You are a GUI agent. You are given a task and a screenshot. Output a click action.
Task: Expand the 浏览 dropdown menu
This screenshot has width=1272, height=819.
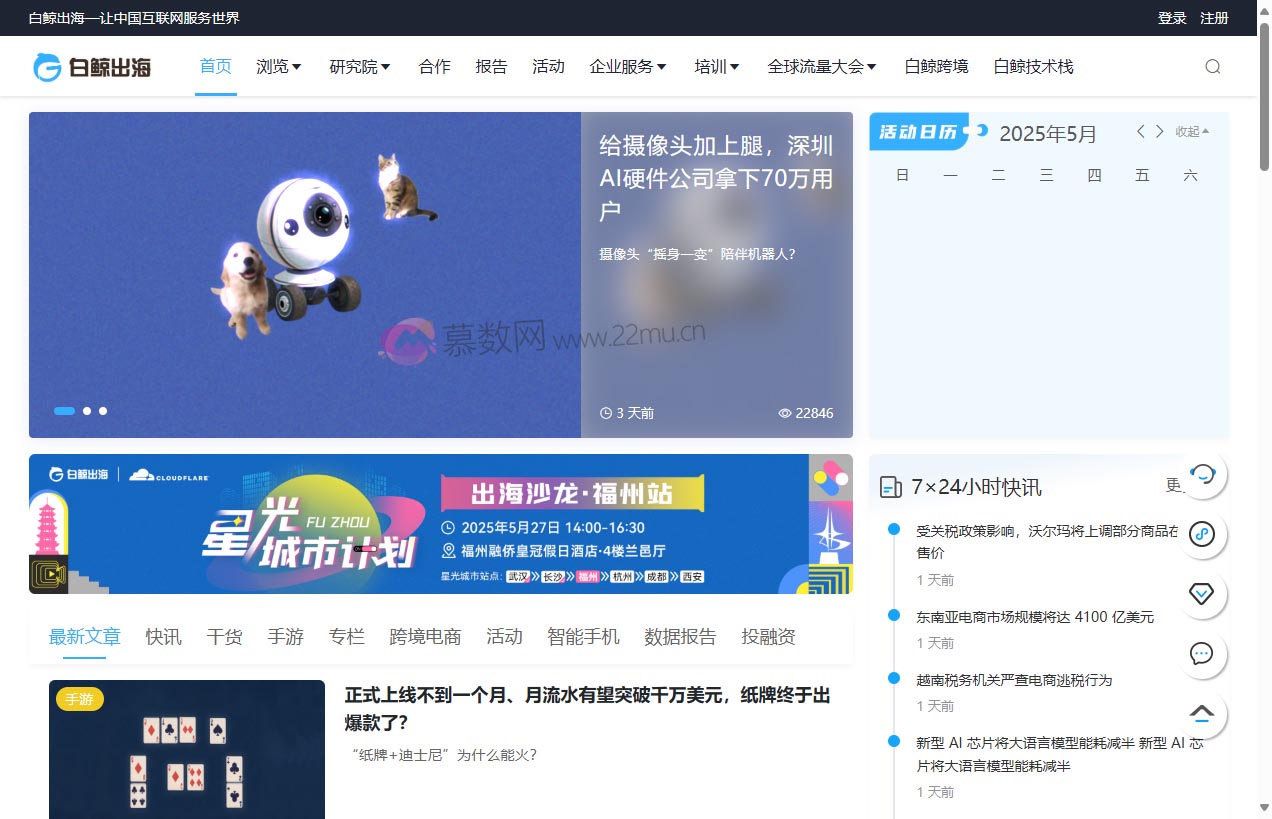point(278,67)
